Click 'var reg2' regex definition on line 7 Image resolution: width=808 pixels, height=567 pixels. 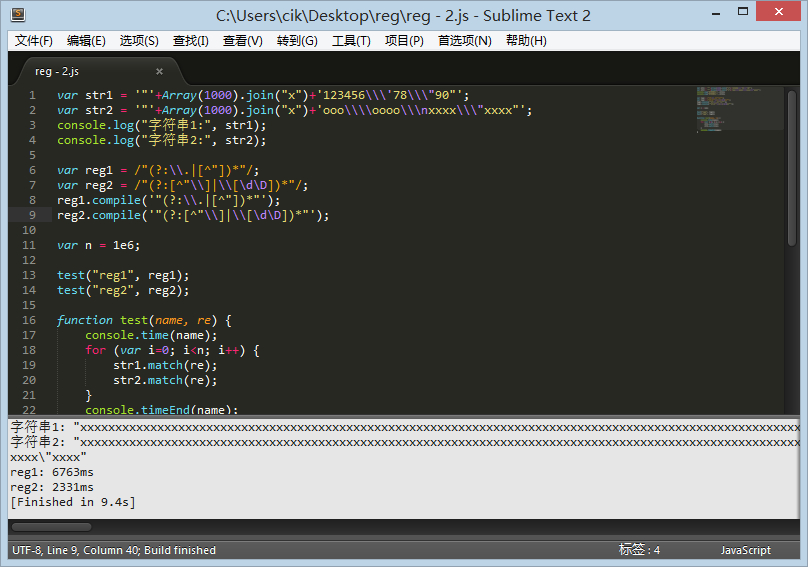pos(182,185)
